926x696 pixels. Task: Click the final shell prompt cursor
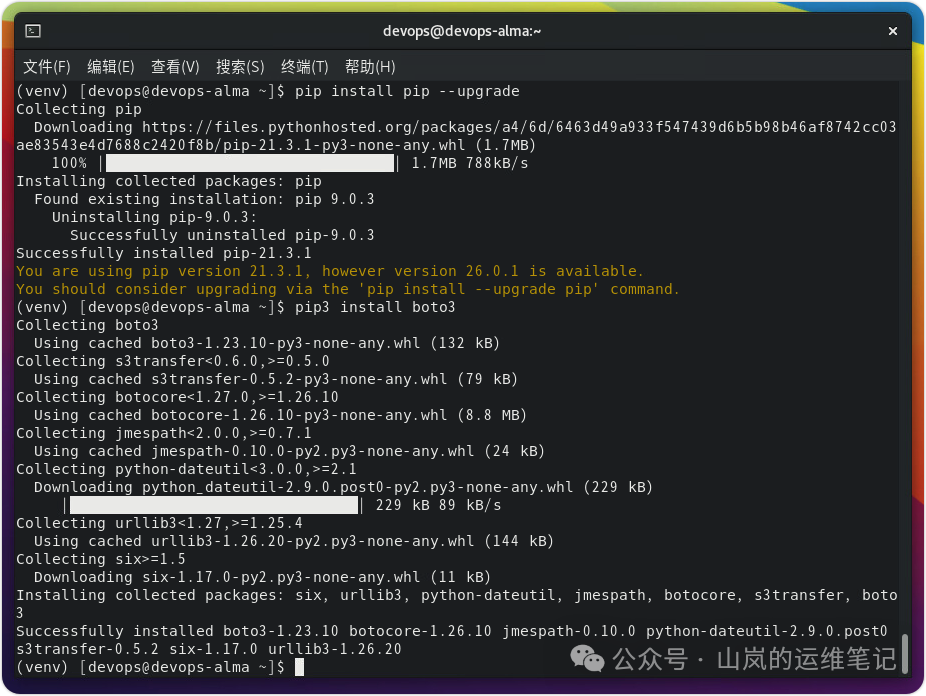tap(299, 667)
